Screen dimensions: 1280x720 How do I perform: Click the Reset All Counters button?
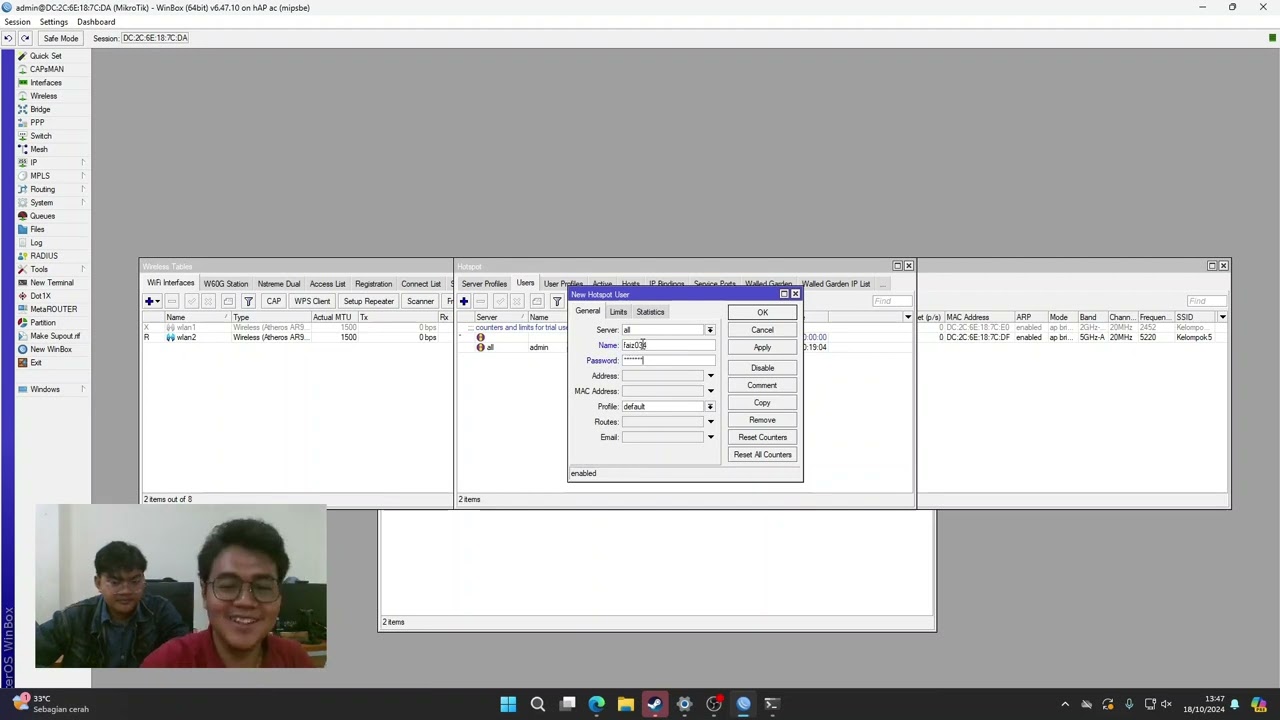[x=762, y=455]
